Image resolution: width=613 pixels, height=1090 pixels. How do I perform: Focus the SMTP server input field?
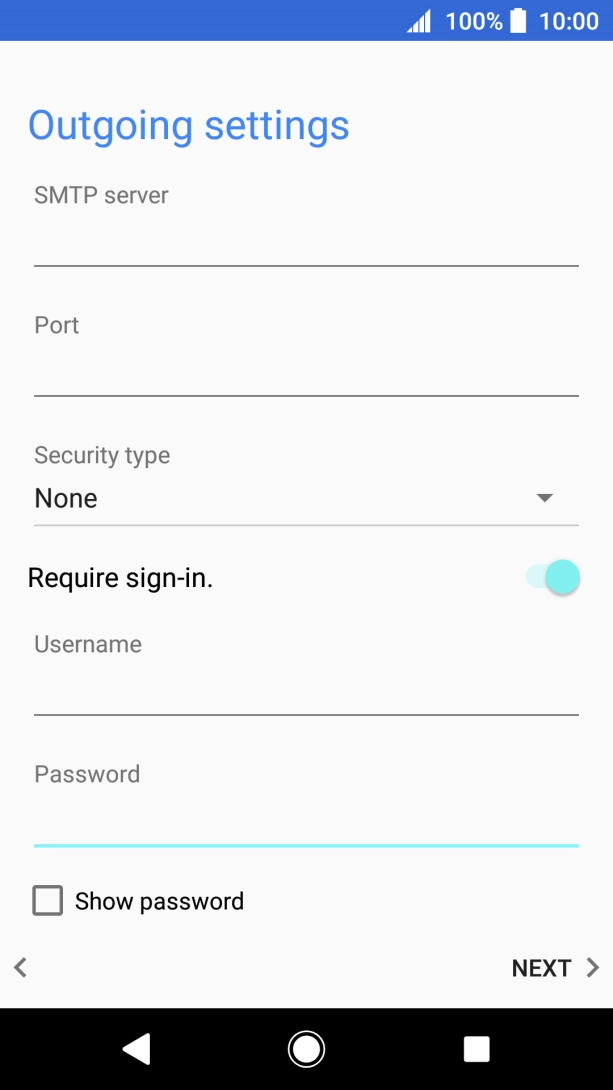pyautogui.click(x=306, y=243)
